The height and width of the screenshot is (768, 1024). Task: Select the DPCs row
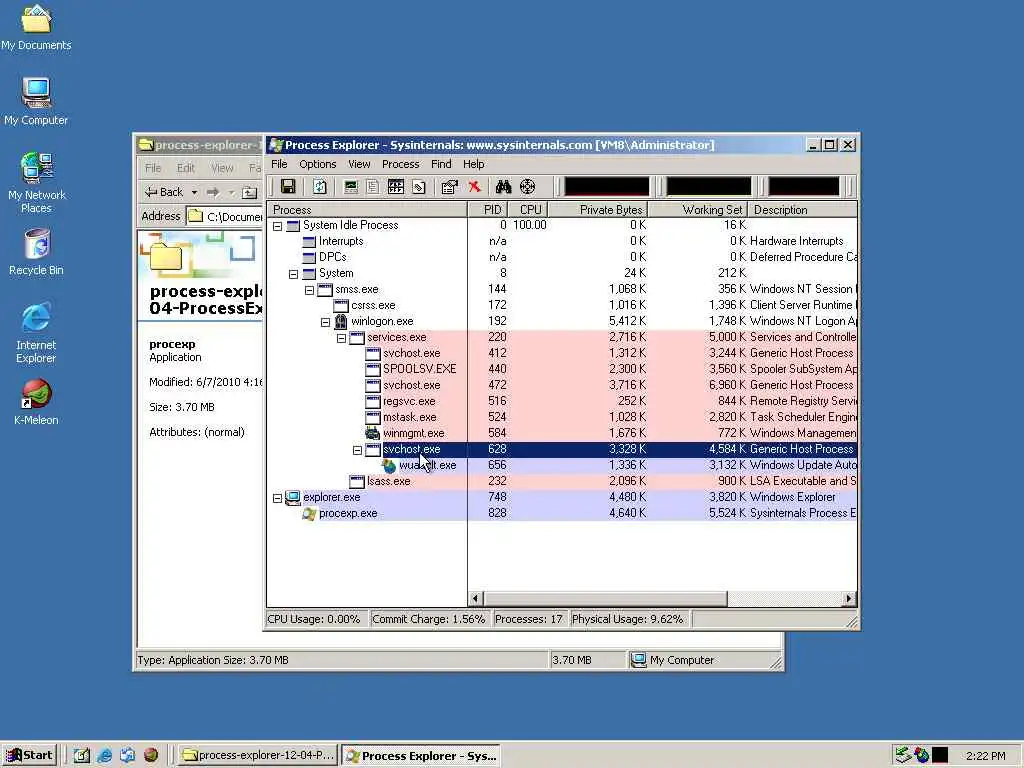[562, 257]
